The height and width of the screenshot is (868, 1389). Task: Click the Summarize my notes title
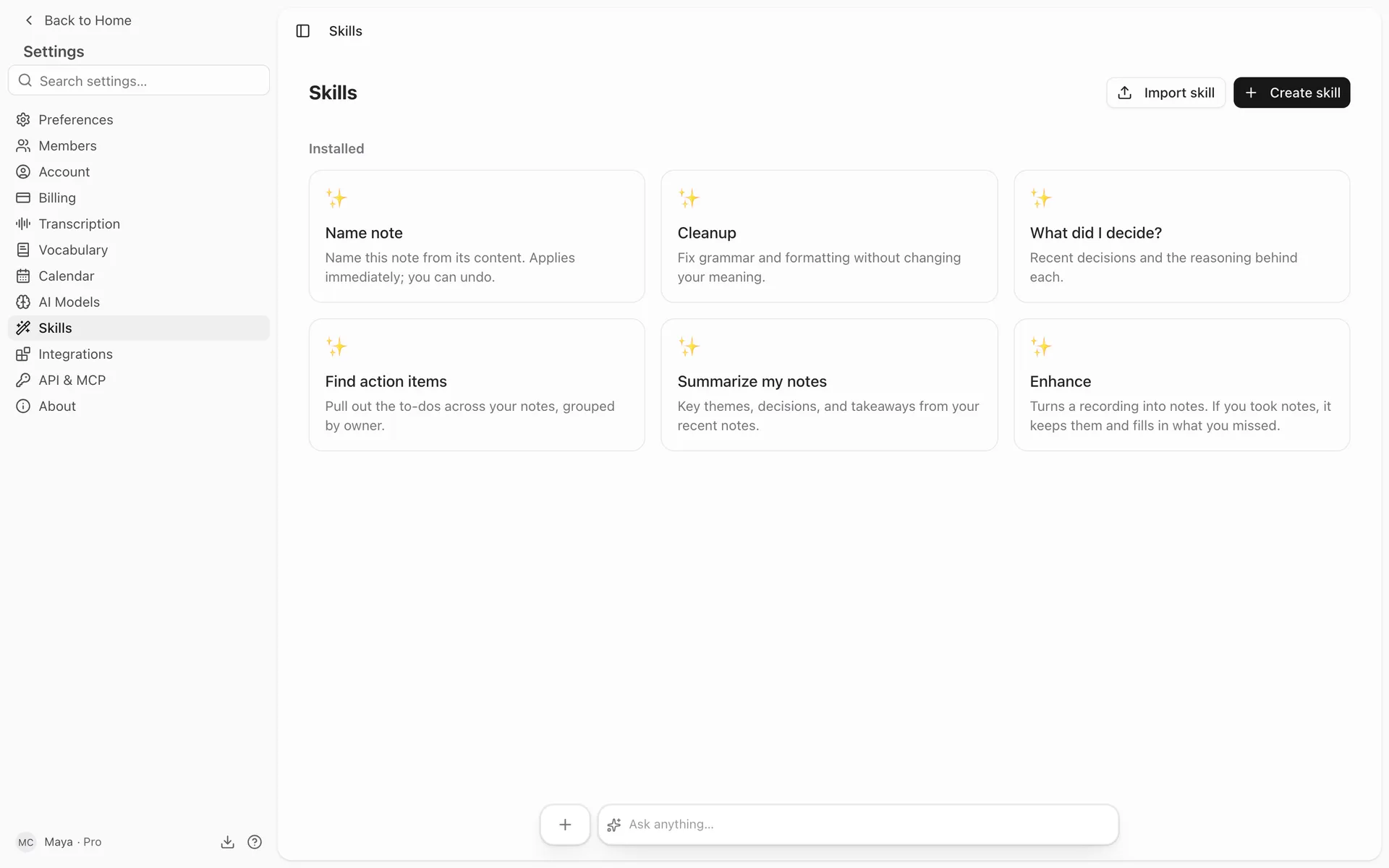(752, 381)
